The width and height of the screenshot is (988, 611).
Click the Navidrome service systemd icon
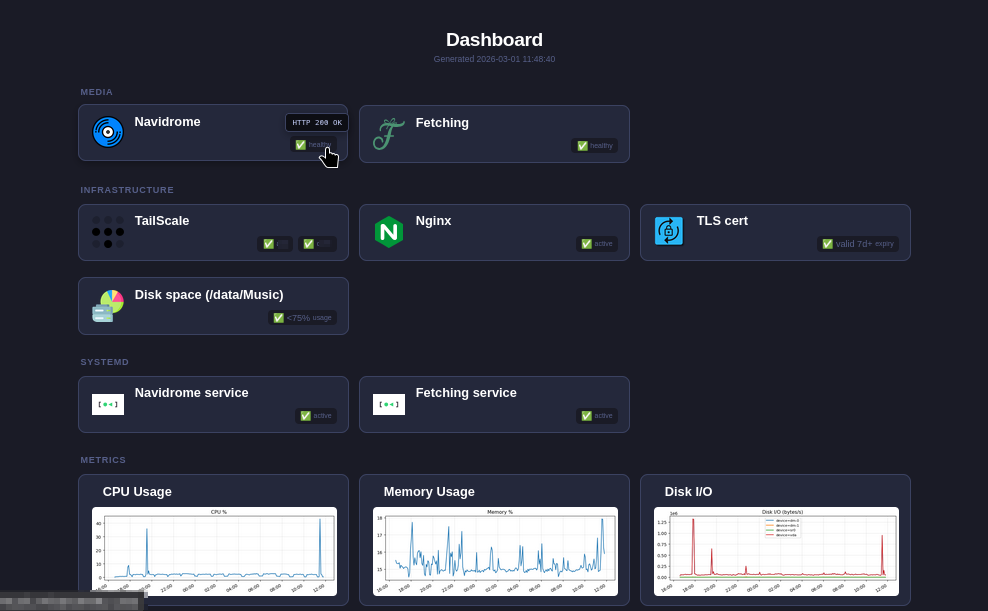(x=108, y=404)
